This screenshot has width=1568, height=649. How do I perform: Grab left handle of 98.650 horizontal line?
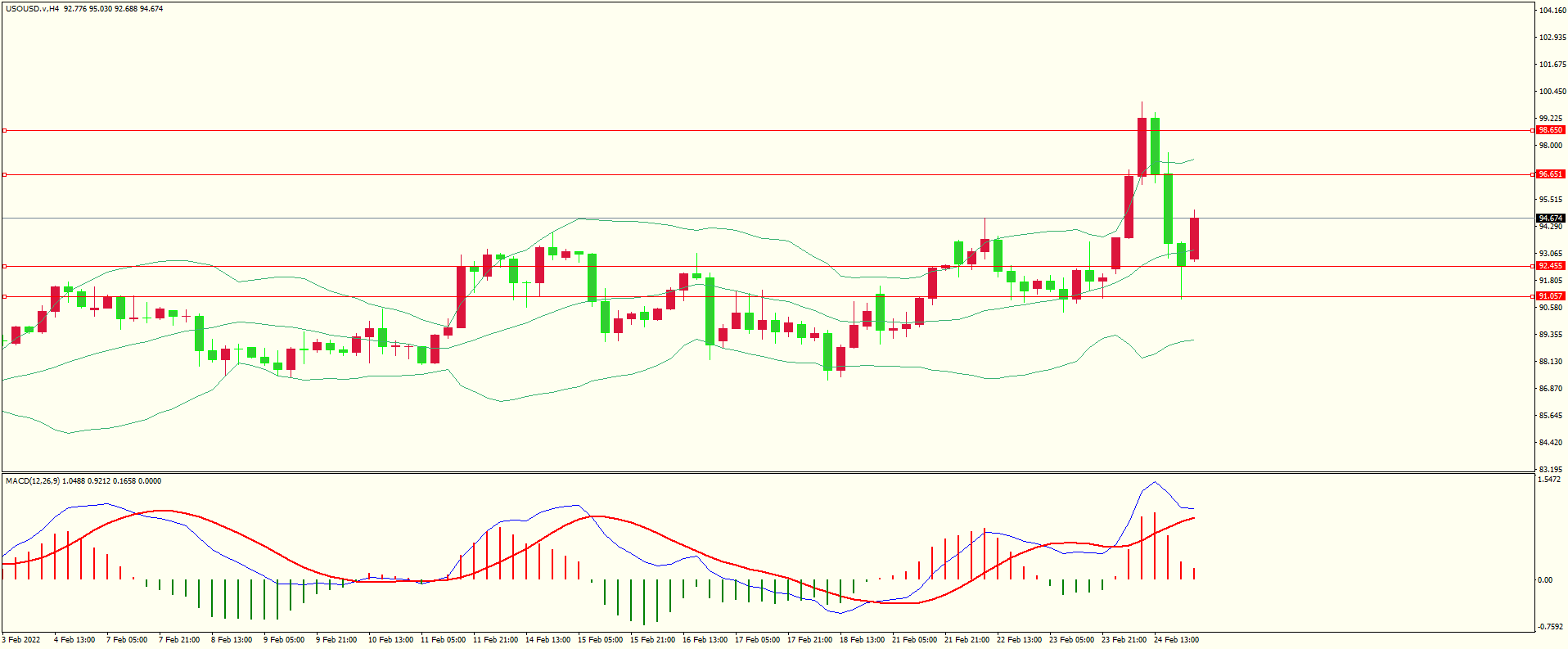coord(4,130)
